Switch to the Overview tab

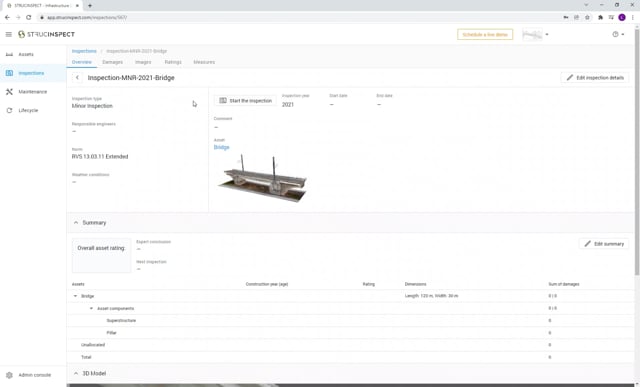tap(82, 62)
